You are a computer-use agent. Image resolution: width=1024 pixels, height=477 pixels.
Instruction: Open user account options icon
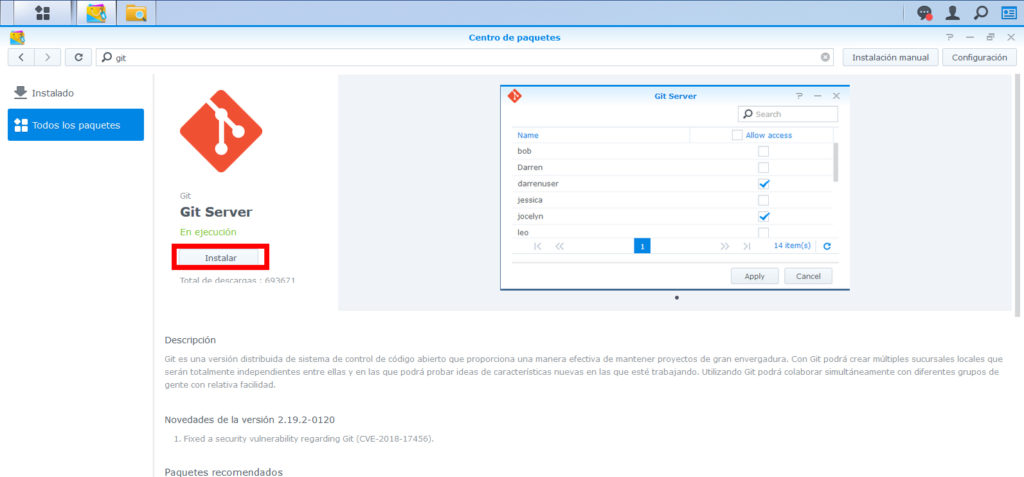tap(953, 12)
